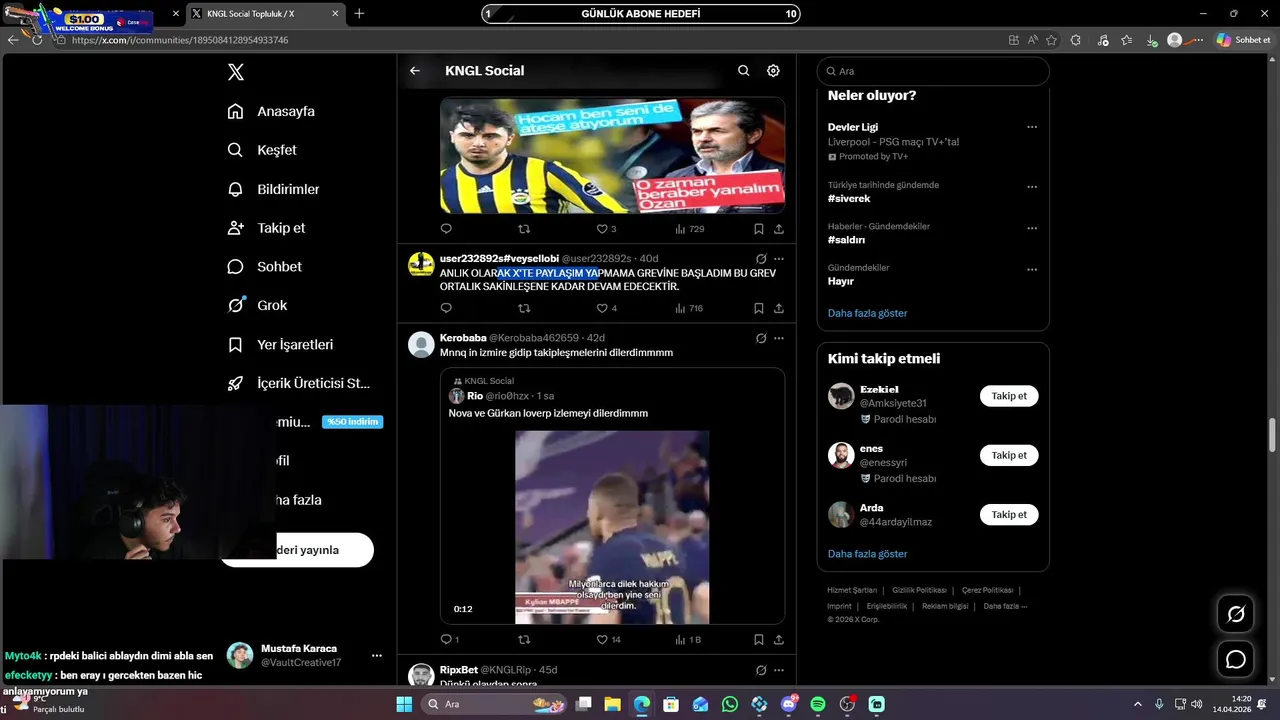Screen dimensions: 1280x720
Task: Repost user232892s post
Action: (524, 308)
